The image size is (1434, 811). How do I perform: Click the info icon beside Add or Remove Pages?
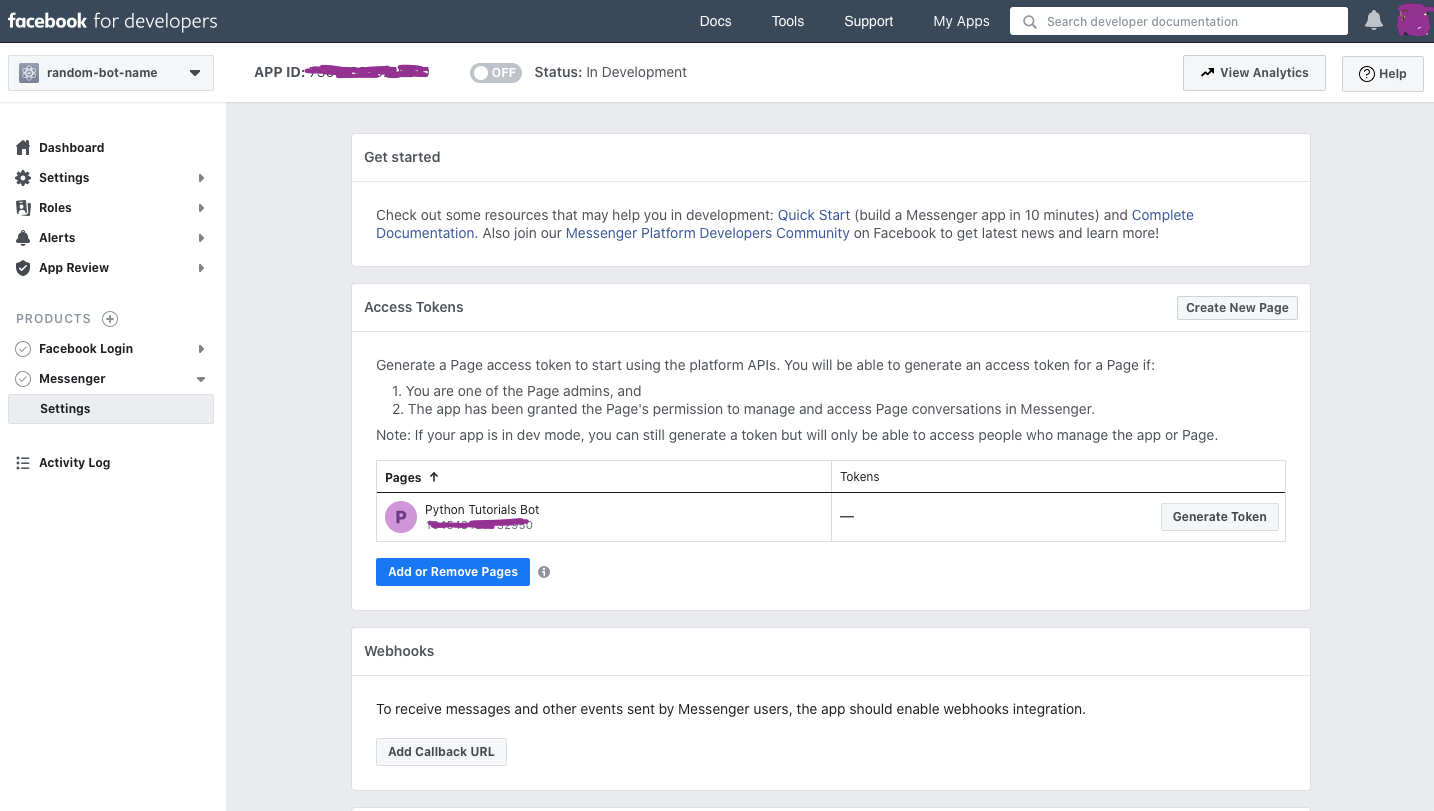544,572
